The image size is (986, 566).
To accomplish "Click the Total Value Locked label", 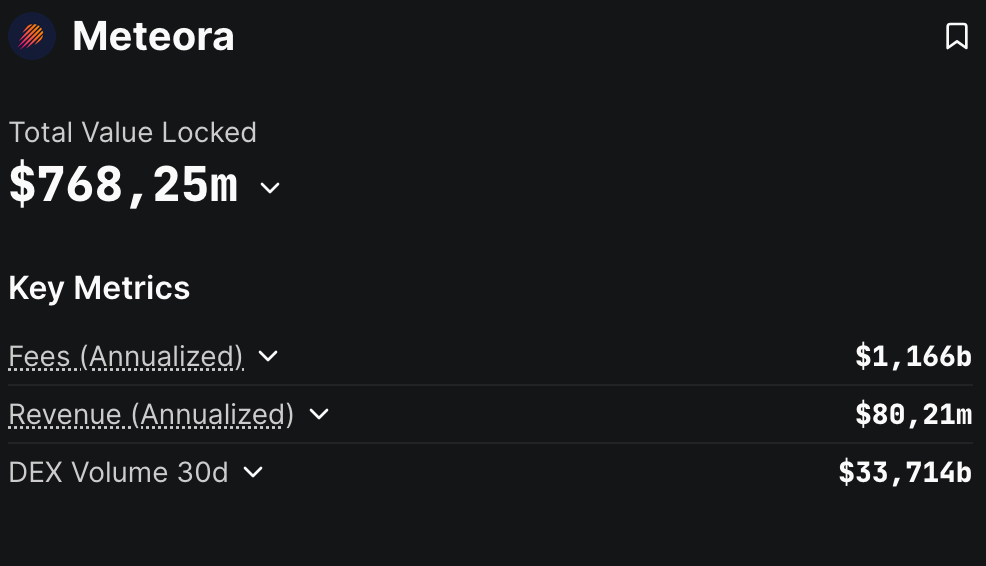I will coord(133,132).
